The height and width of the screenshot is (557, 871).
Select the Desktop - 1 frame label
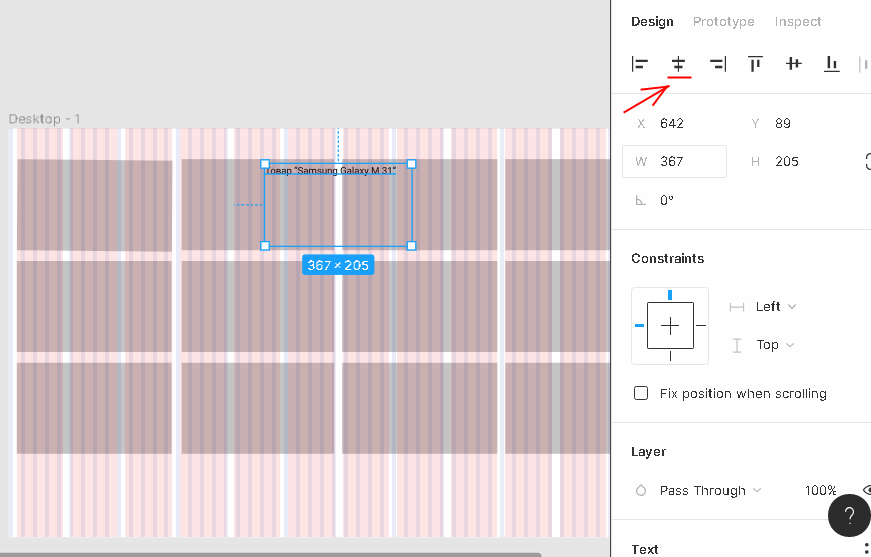(45, 119)
